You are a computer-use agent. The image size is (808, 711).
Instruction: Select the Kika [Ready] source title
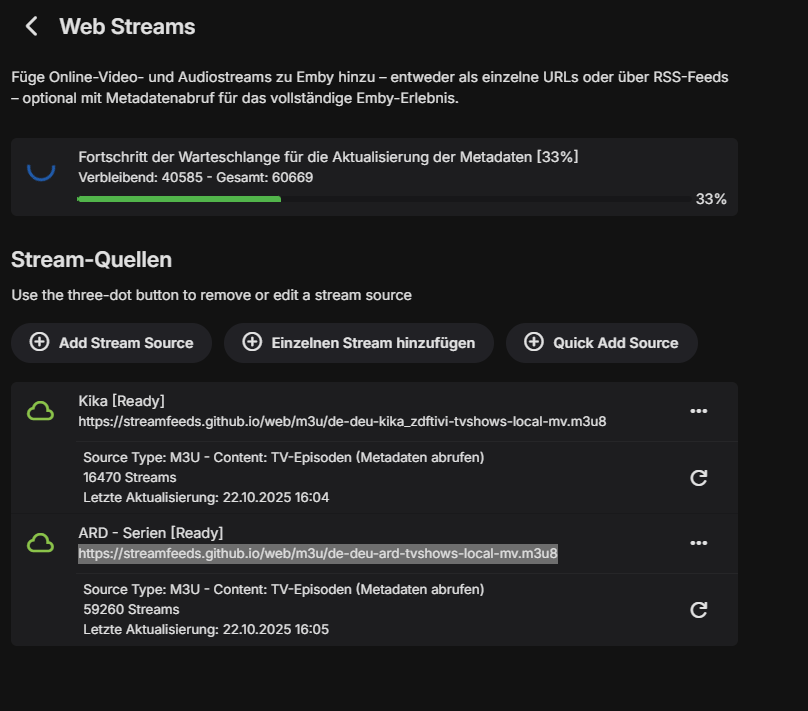(122, 401)
